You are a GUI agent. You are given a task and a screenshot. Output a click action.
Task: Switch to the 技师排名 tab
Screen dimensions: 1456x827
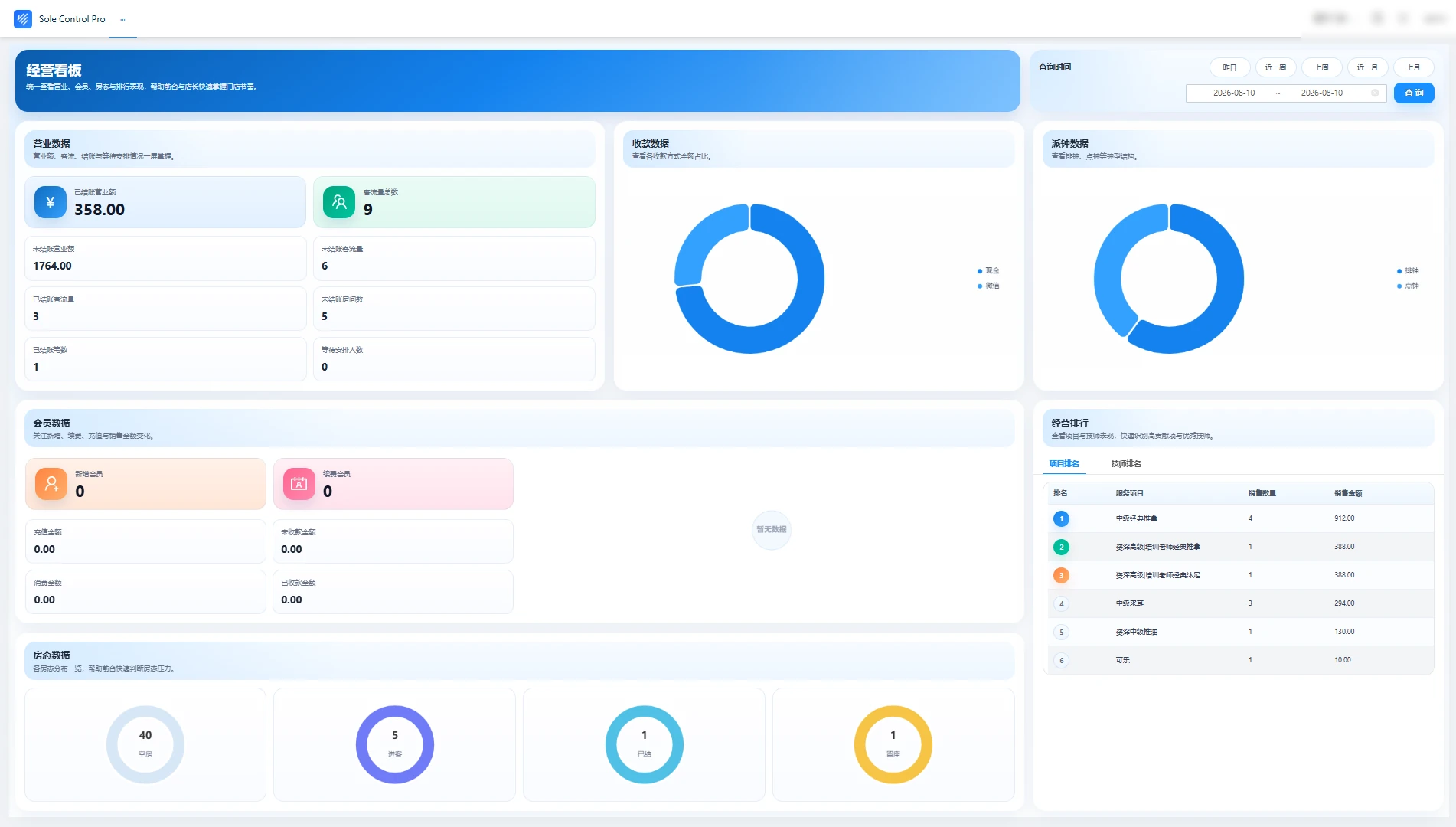[x=1126, y=464]
